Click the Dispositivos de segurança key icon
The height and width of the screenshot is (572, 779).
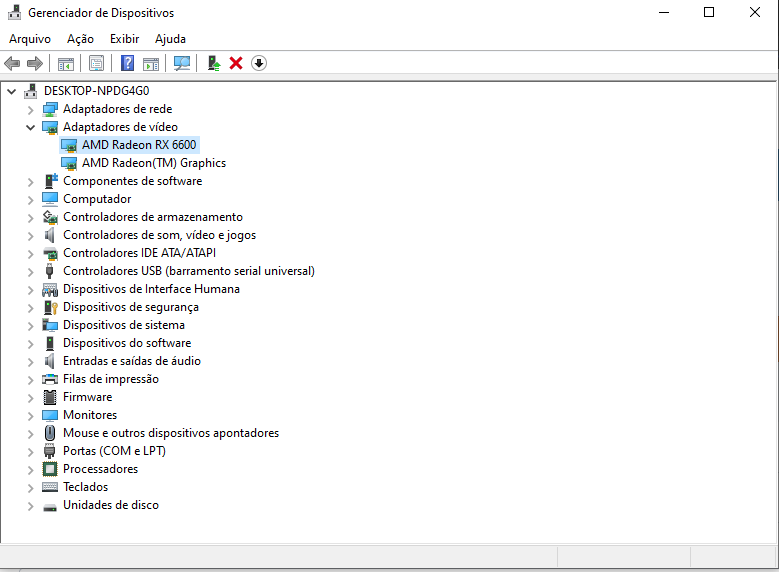pyautogui.click(x=51, y=307)
